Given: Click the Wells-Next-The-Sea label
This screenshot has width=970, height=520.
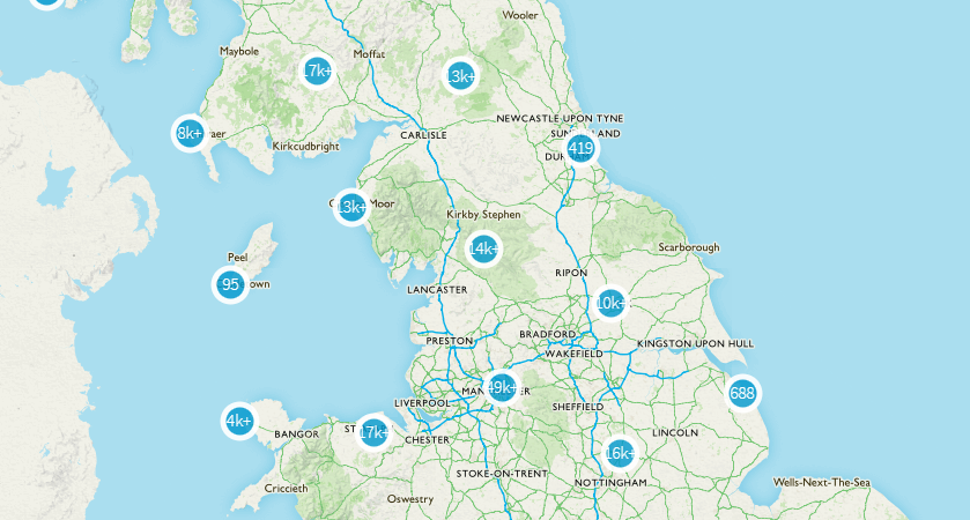Looking at the screenshot, I should tap(822, 482).
